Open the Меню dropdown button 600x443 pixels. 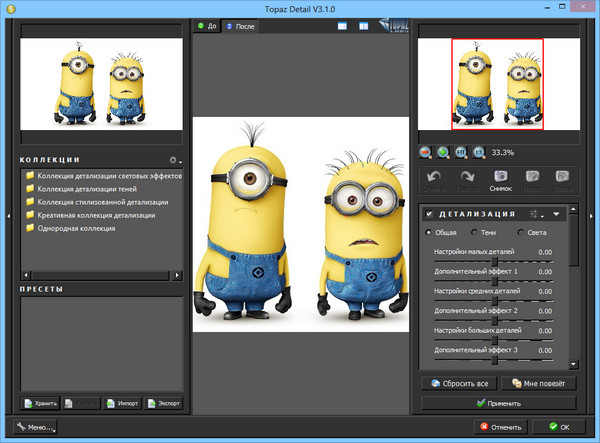(x=36, y=427)
